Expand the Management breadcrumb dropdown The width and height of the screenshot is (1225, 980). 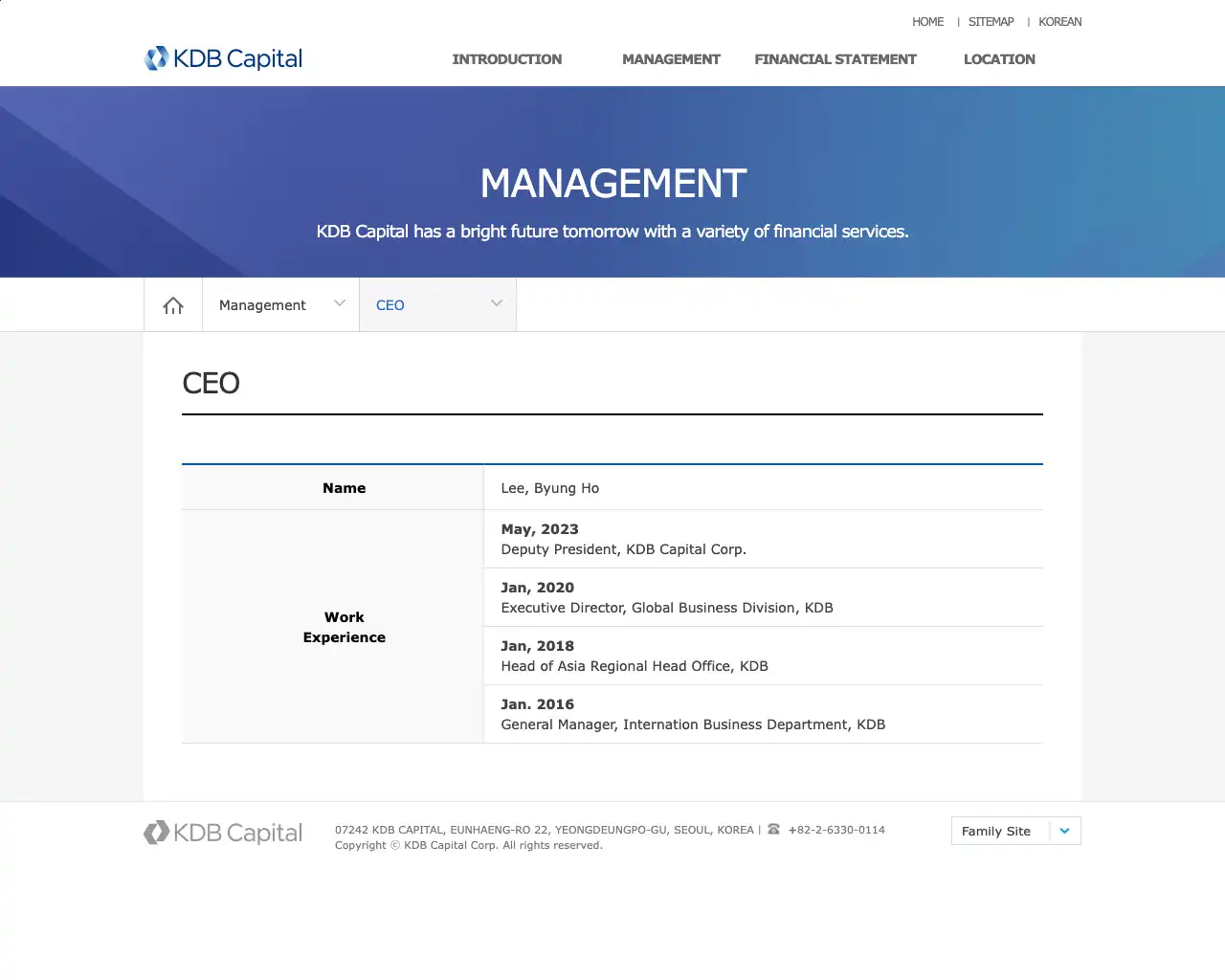click(x=280, y=305)
